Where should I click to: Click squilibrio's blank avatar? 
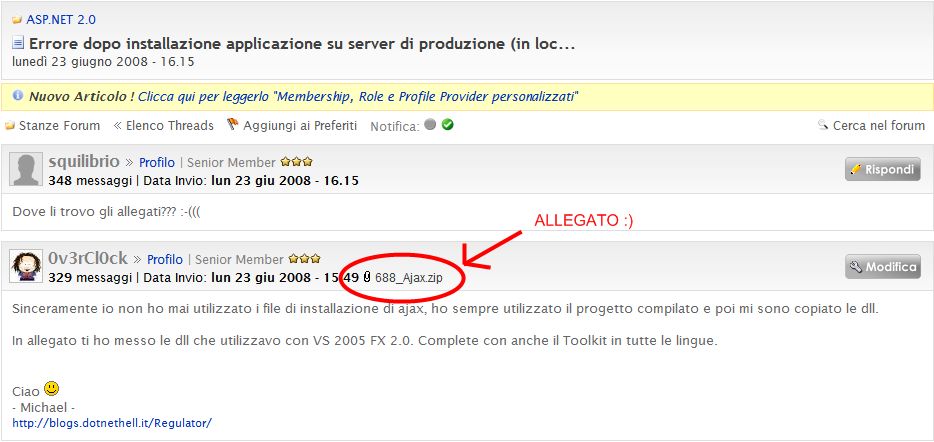click(x=26, y=169)
